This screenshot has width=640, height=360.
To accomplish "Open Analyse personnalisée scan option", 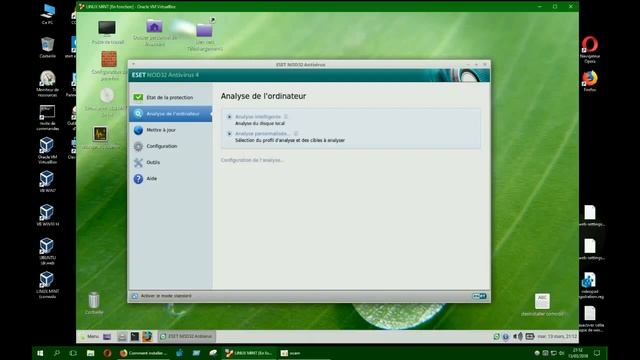I will 262,133.
